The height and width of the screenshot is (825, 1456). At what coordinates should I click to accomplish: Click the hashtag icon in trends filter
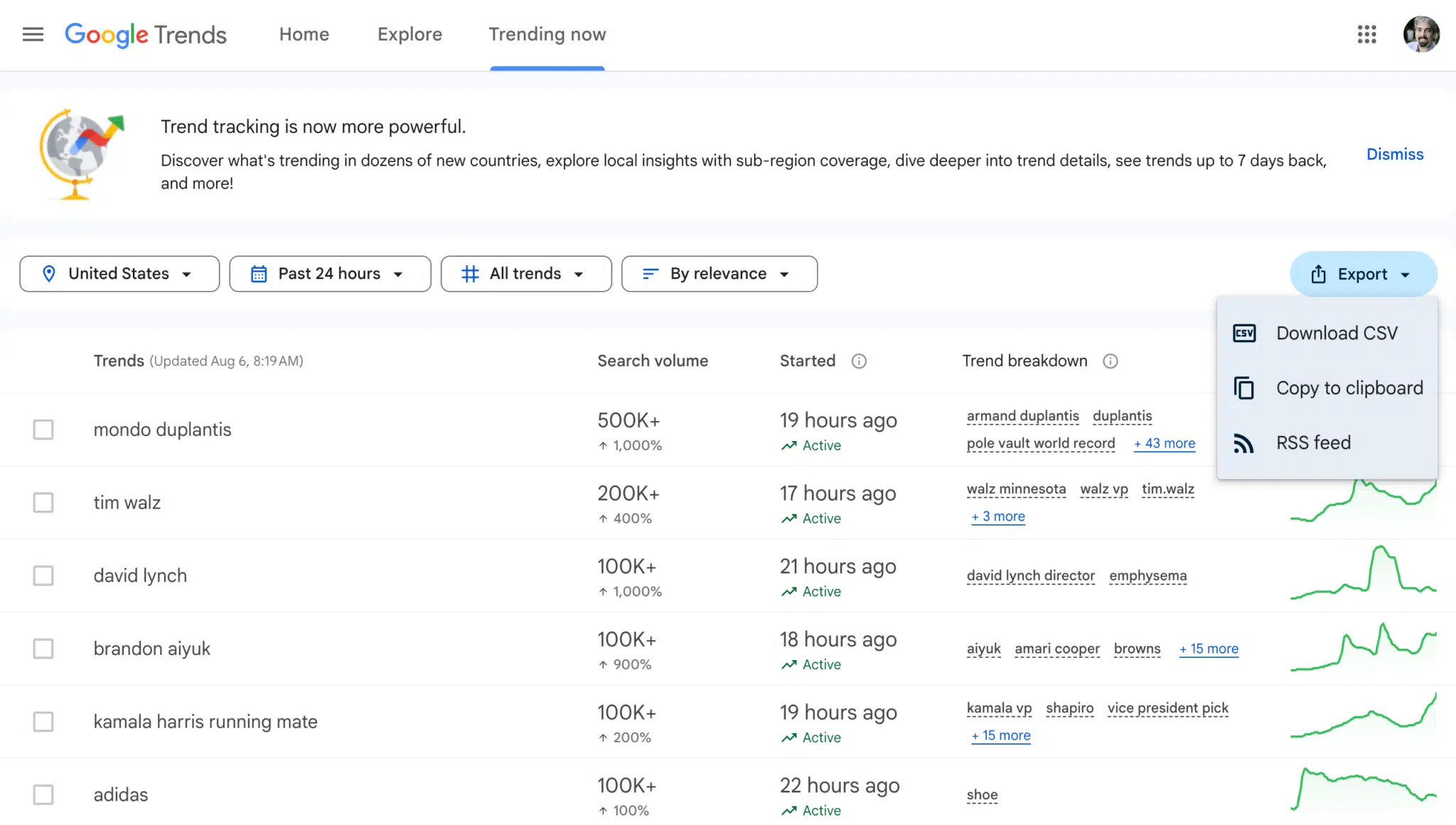point(470,274)
